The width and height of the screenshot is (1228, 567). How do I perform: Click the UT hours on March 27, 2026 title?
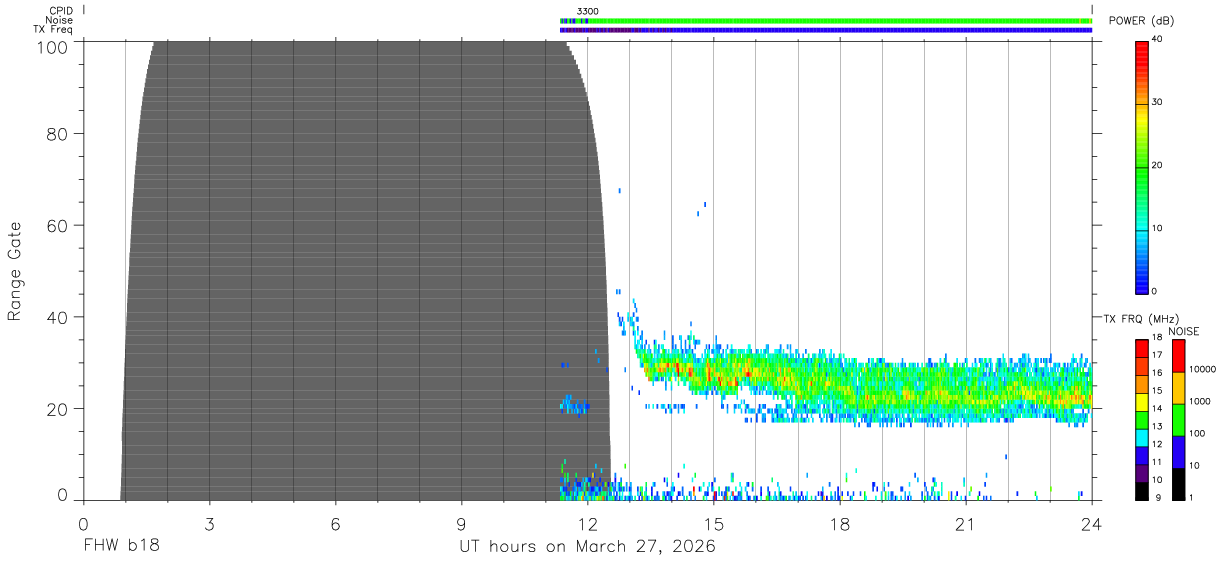587,547
